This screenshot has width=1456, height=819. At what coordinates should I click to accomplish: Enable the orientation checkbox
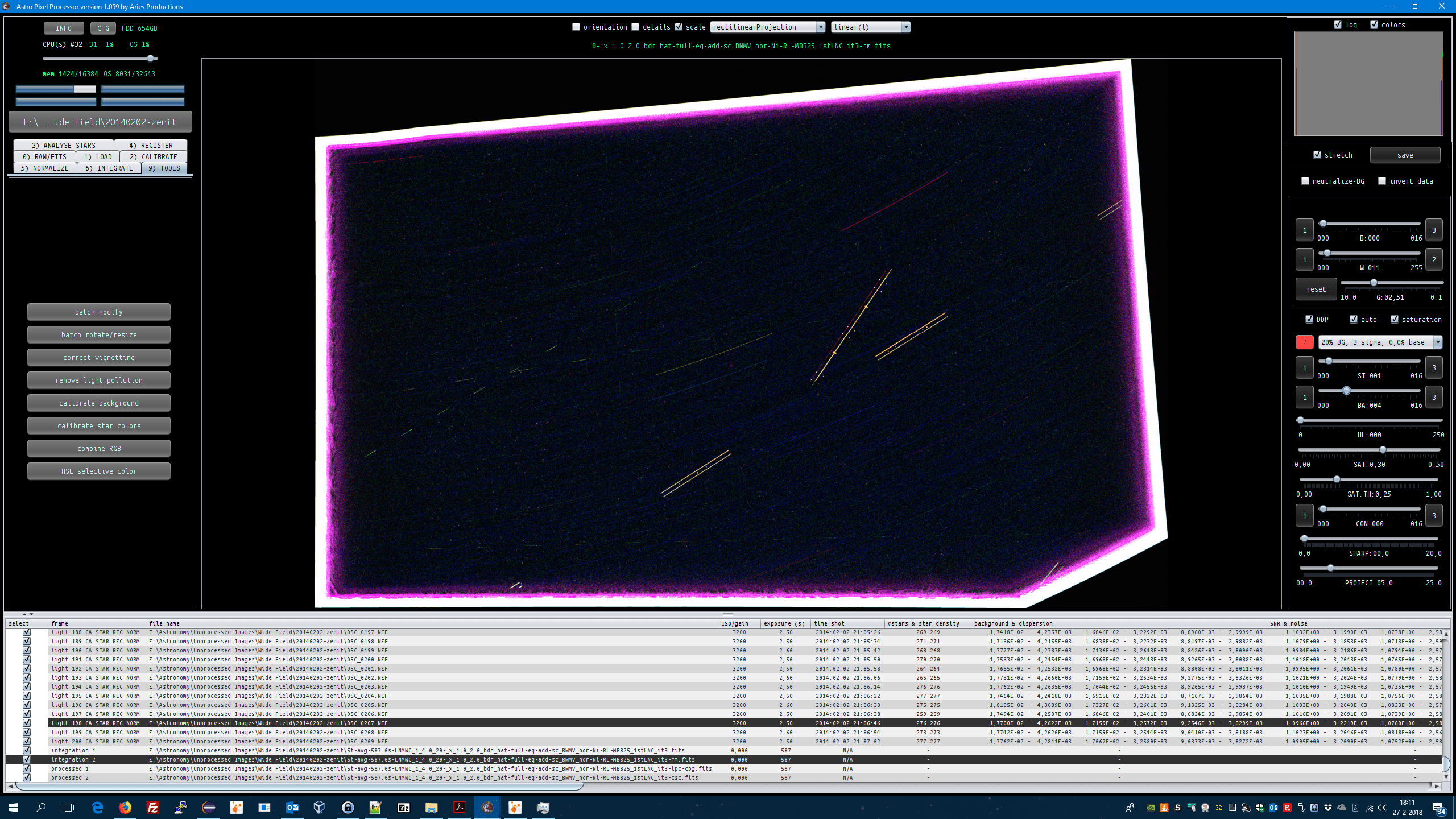coord(576,27)
